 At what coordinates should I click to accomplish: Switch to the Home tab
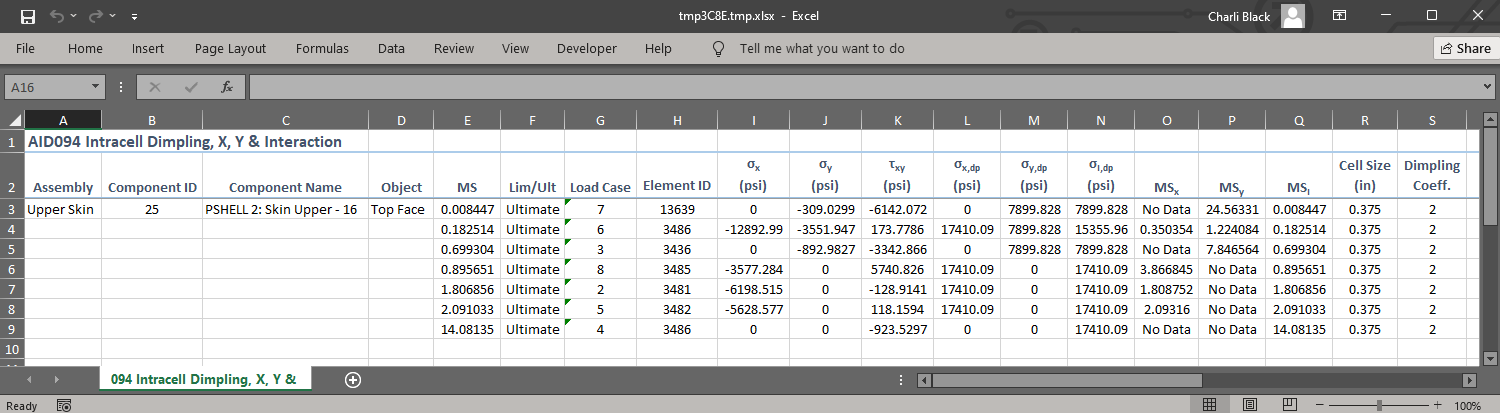click(x=85, y=48)
